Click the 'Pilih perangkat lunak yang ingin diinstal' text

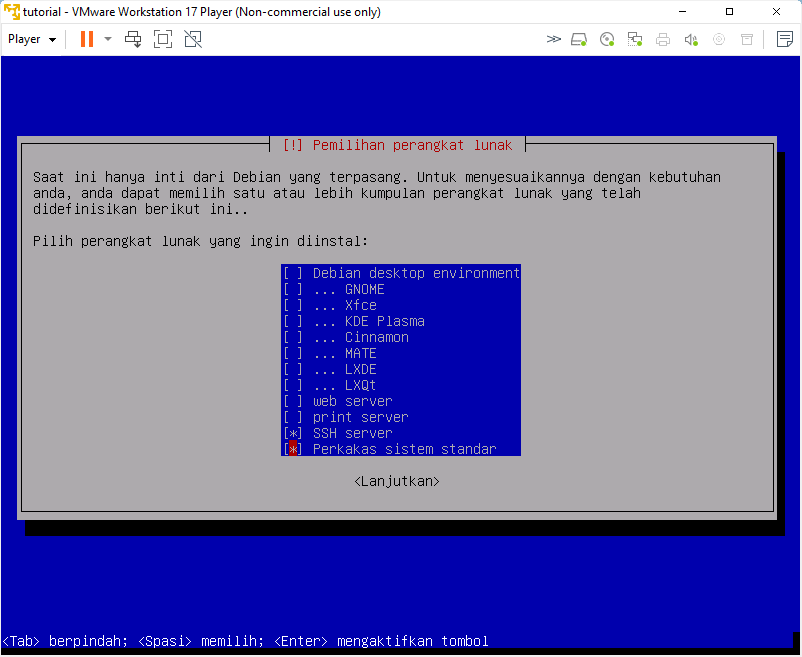pyautogui.click(x=200, y=241)
